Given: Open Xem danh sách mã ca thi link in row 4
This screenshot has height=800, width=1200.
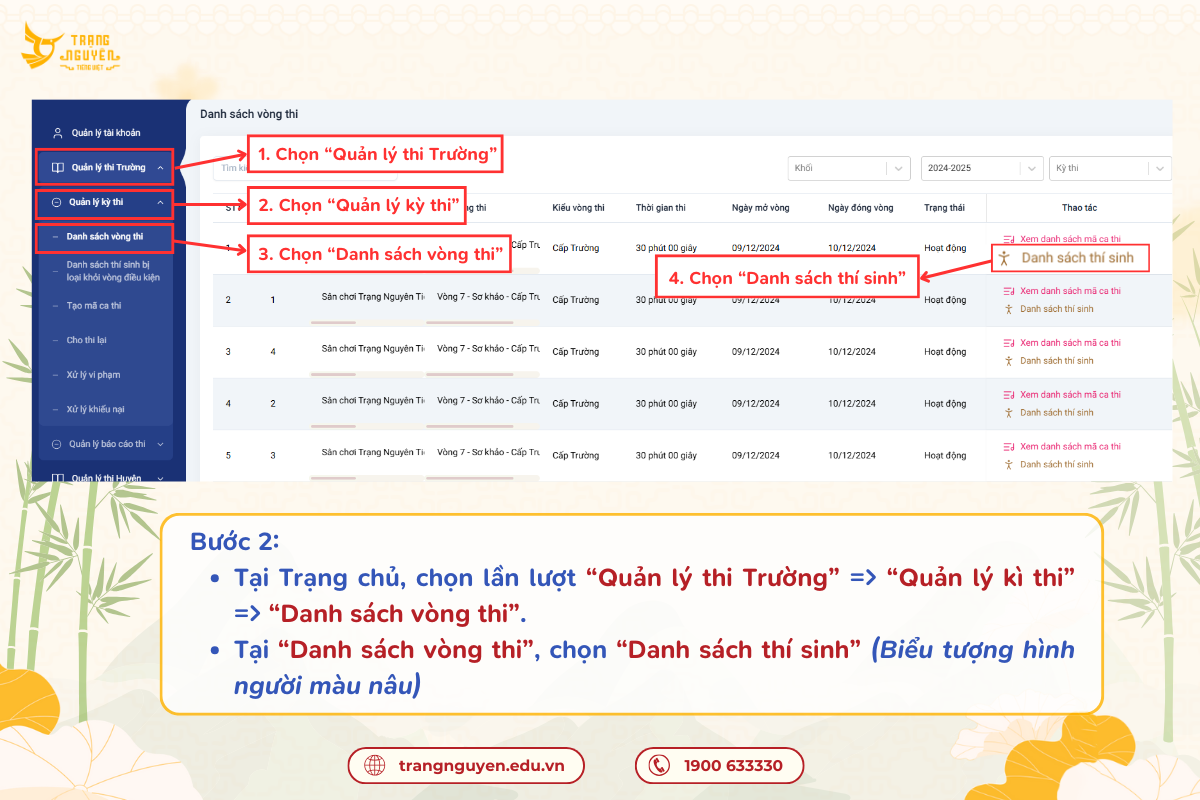Looking at the screenshot, I should [1070, 395].
